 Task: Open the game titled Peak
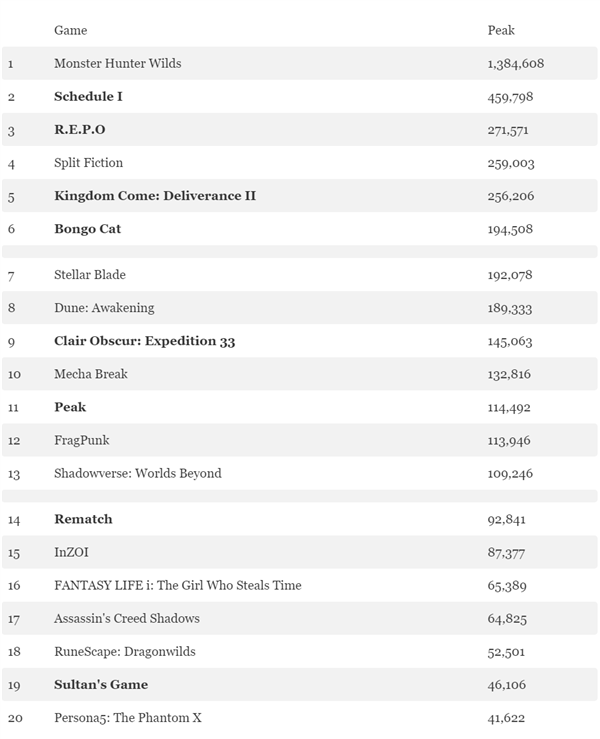click(70, 406)
